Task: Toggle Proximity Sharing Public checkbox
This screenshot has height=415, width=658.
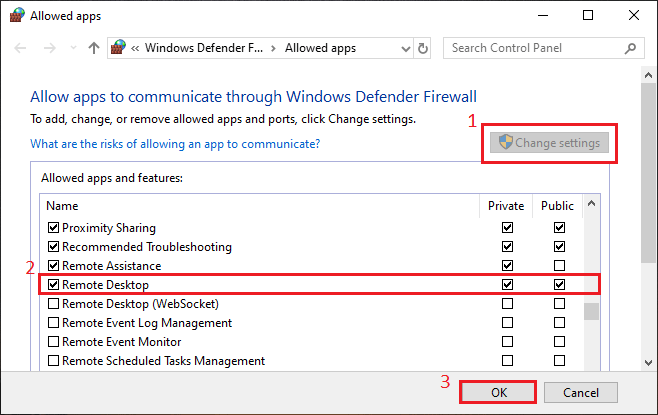Action: pos(559,227)
